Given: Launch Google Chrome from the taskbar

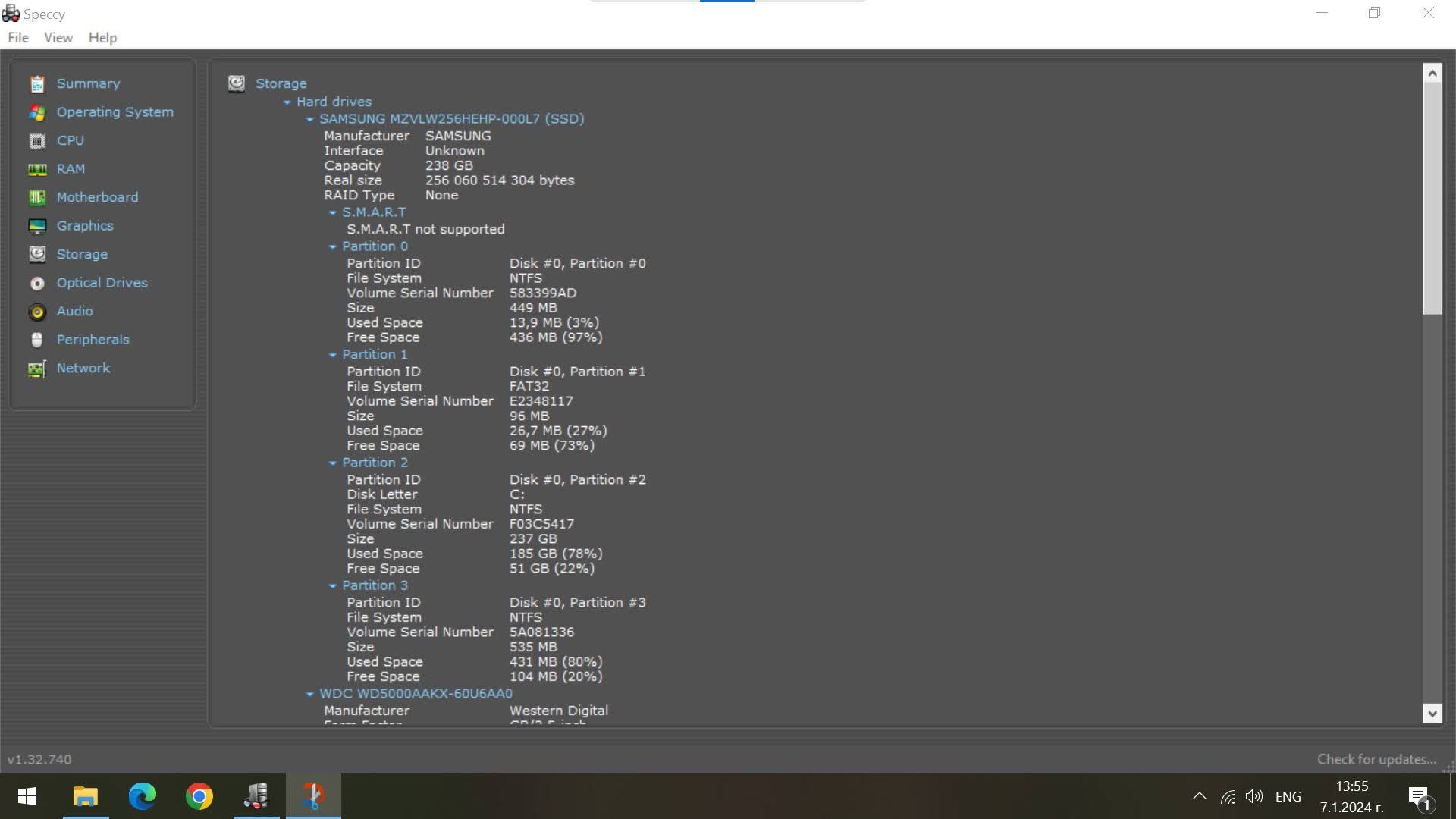Looking at the screenshot, I should 199,796.
